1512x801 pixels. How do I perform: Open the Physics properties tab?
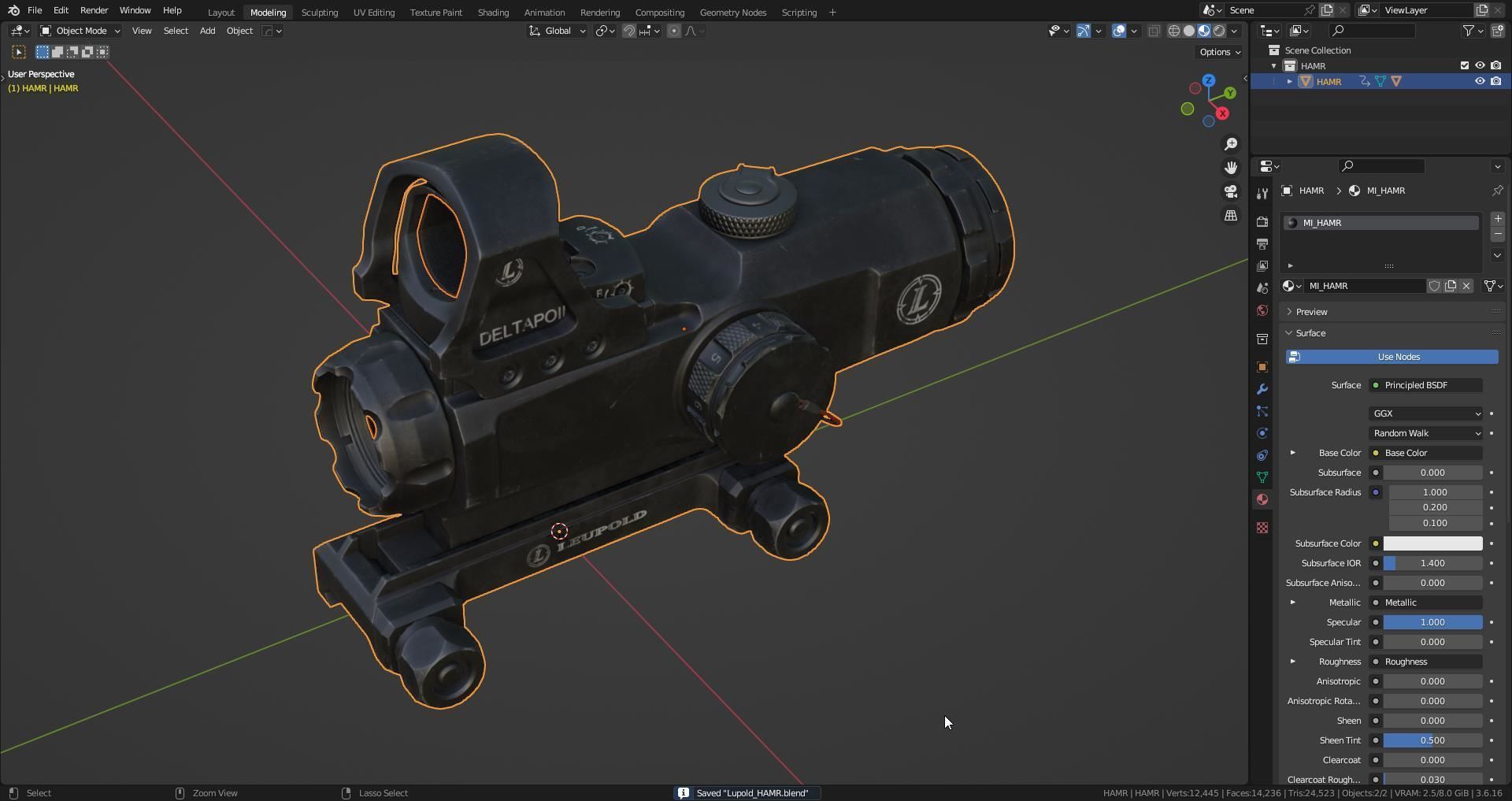[x=1262, y=433]
